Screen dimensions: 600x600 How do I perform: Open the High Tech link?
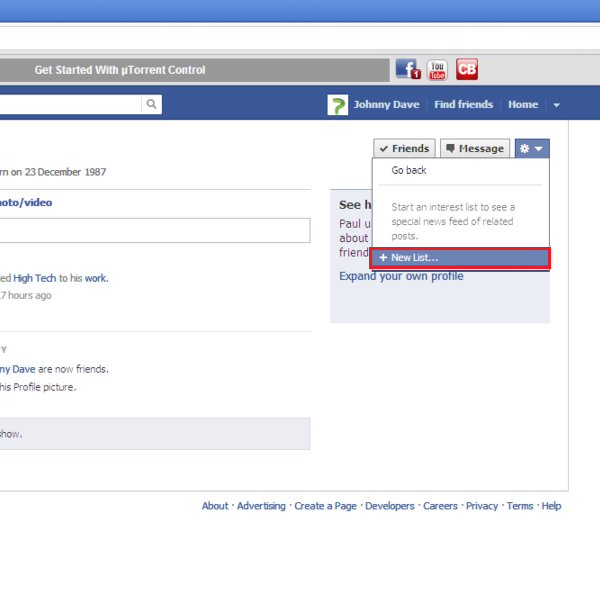click(35, 278)
